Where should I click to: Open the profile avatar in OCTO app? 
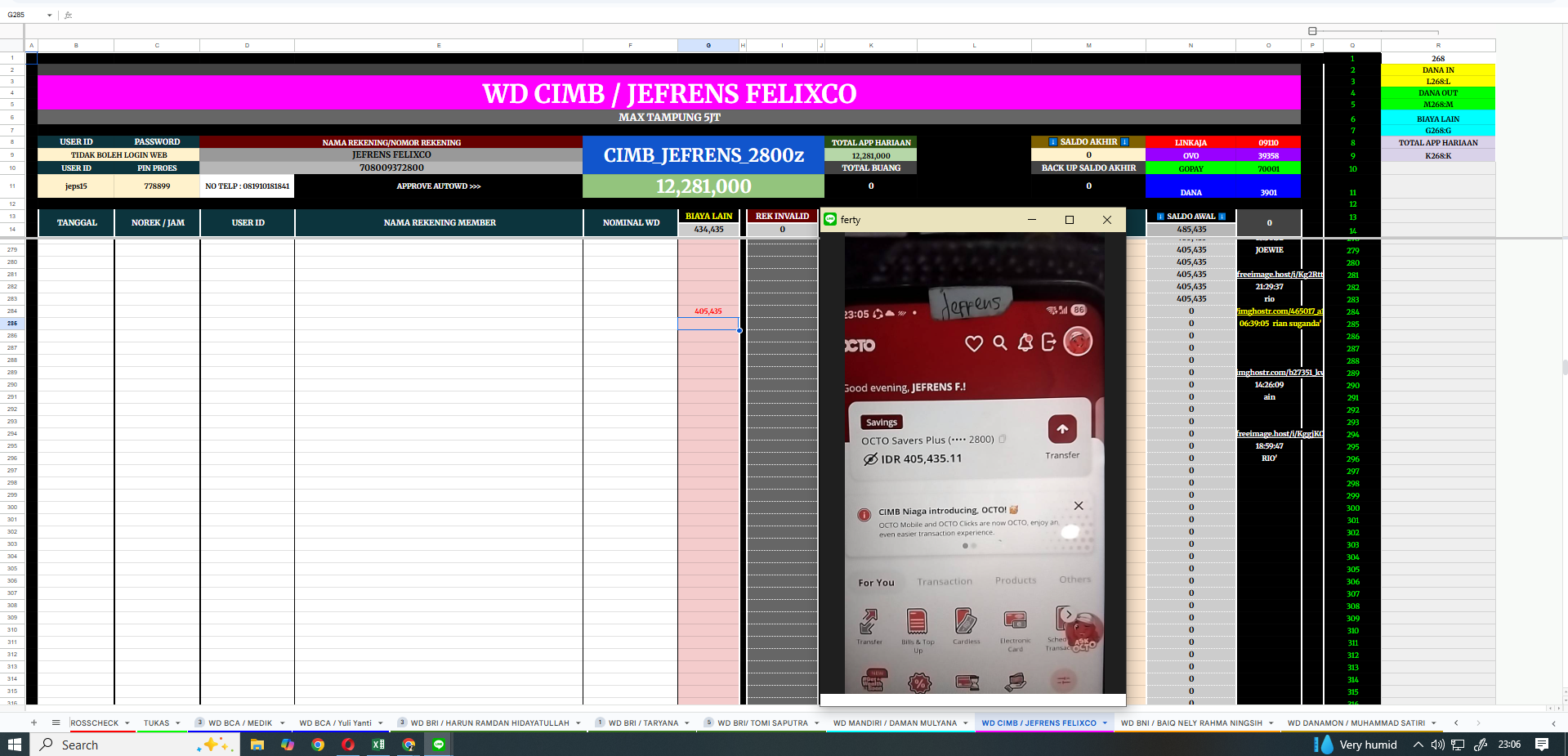(1078, 341)
